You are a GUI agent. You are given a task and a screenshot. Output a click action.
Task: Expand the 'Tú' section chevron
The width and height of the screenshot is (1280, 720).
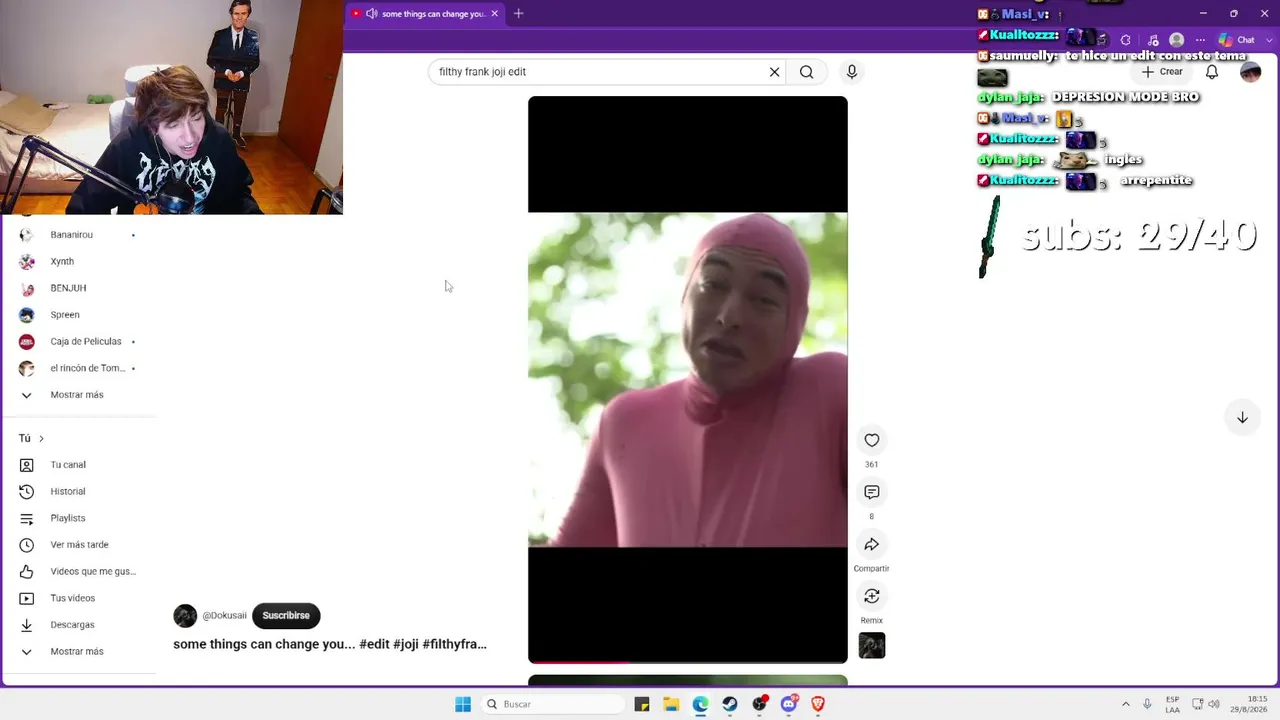41,438
